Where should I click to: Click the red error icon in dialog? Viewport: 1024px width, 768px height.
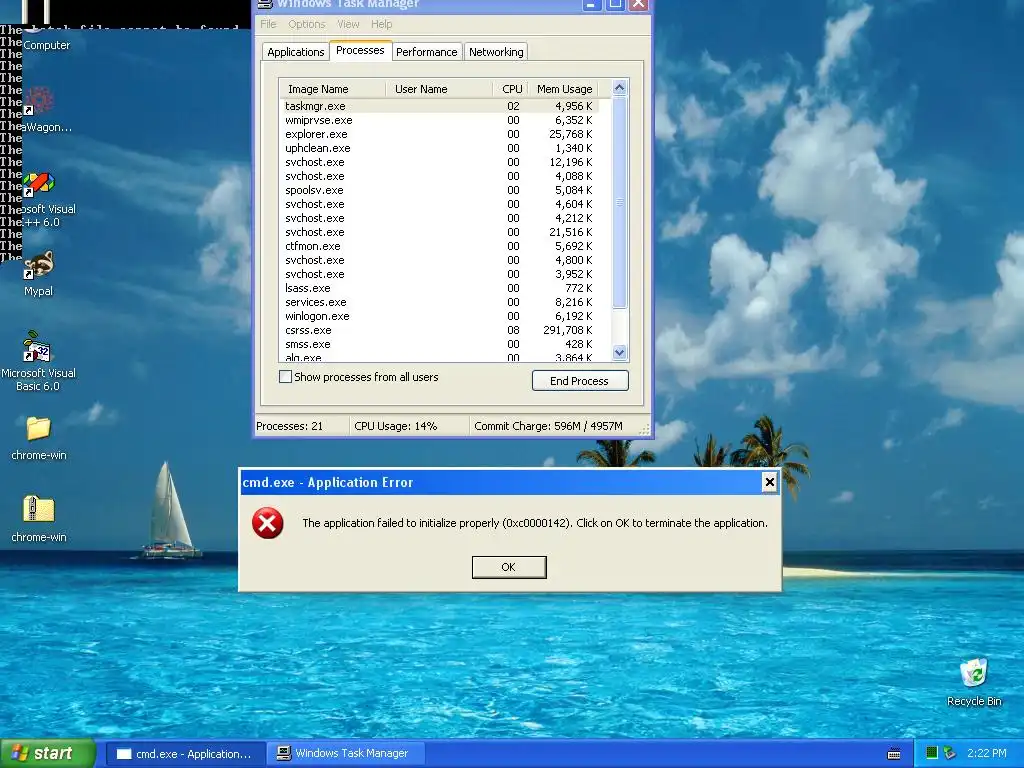(268, 523)
